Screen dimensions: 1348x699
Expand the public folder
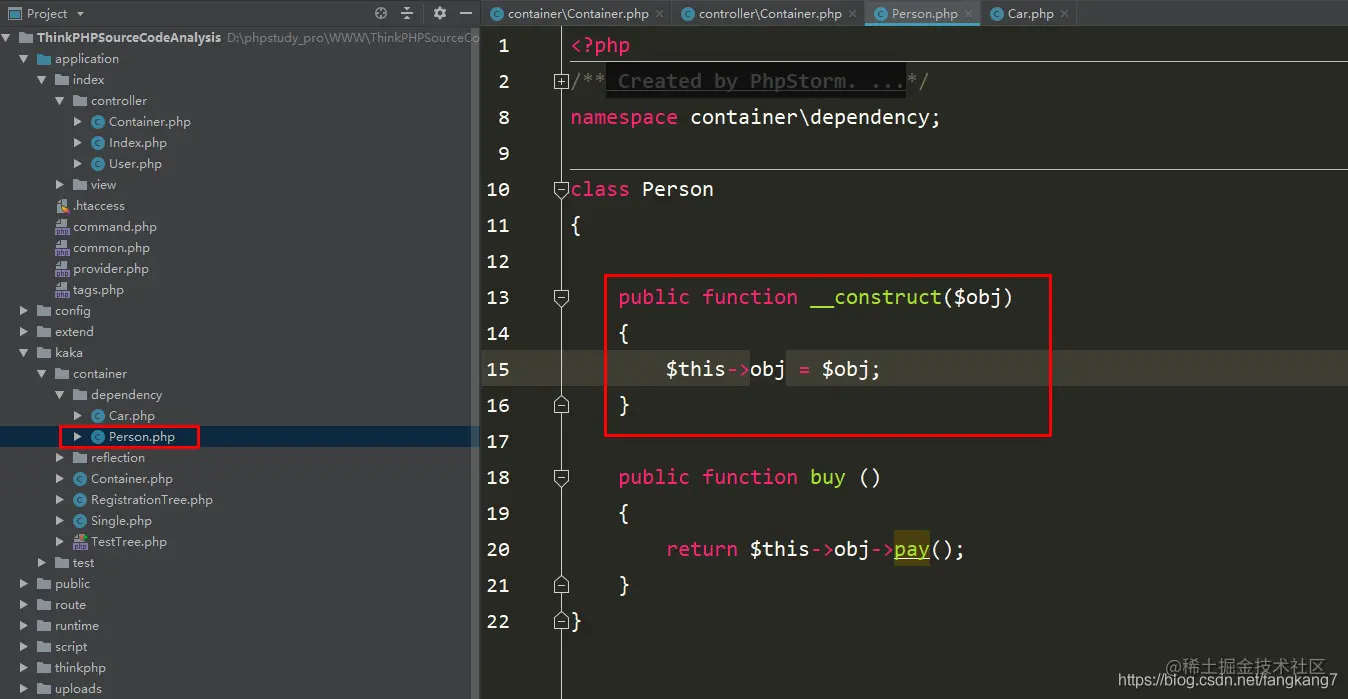tap(24, 584)
